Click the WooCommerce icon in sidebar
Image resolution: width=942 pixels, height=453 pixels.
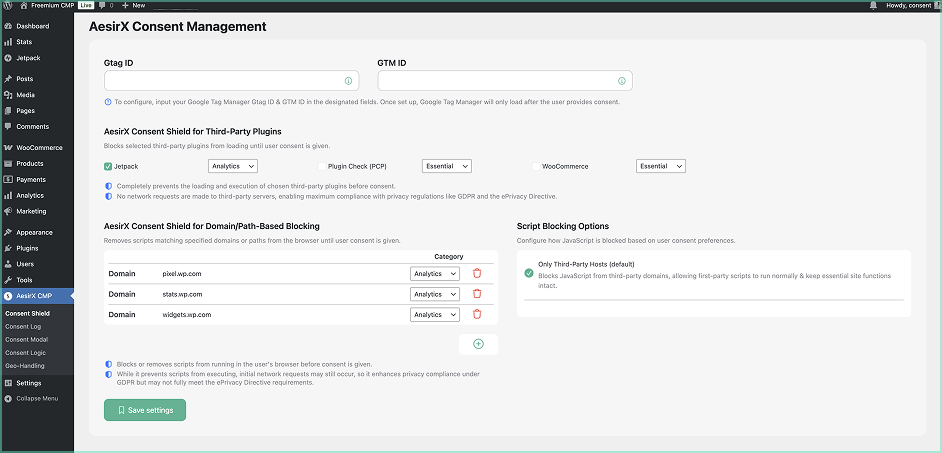pos(8,148)
